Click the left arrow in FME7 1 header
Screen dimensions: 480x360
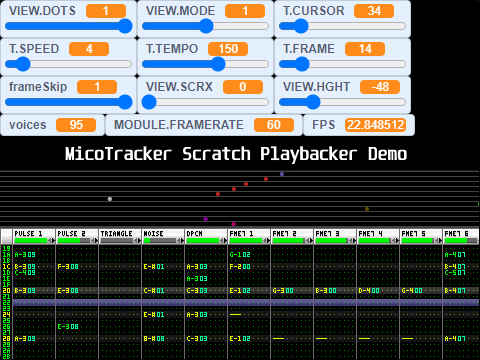265,240
